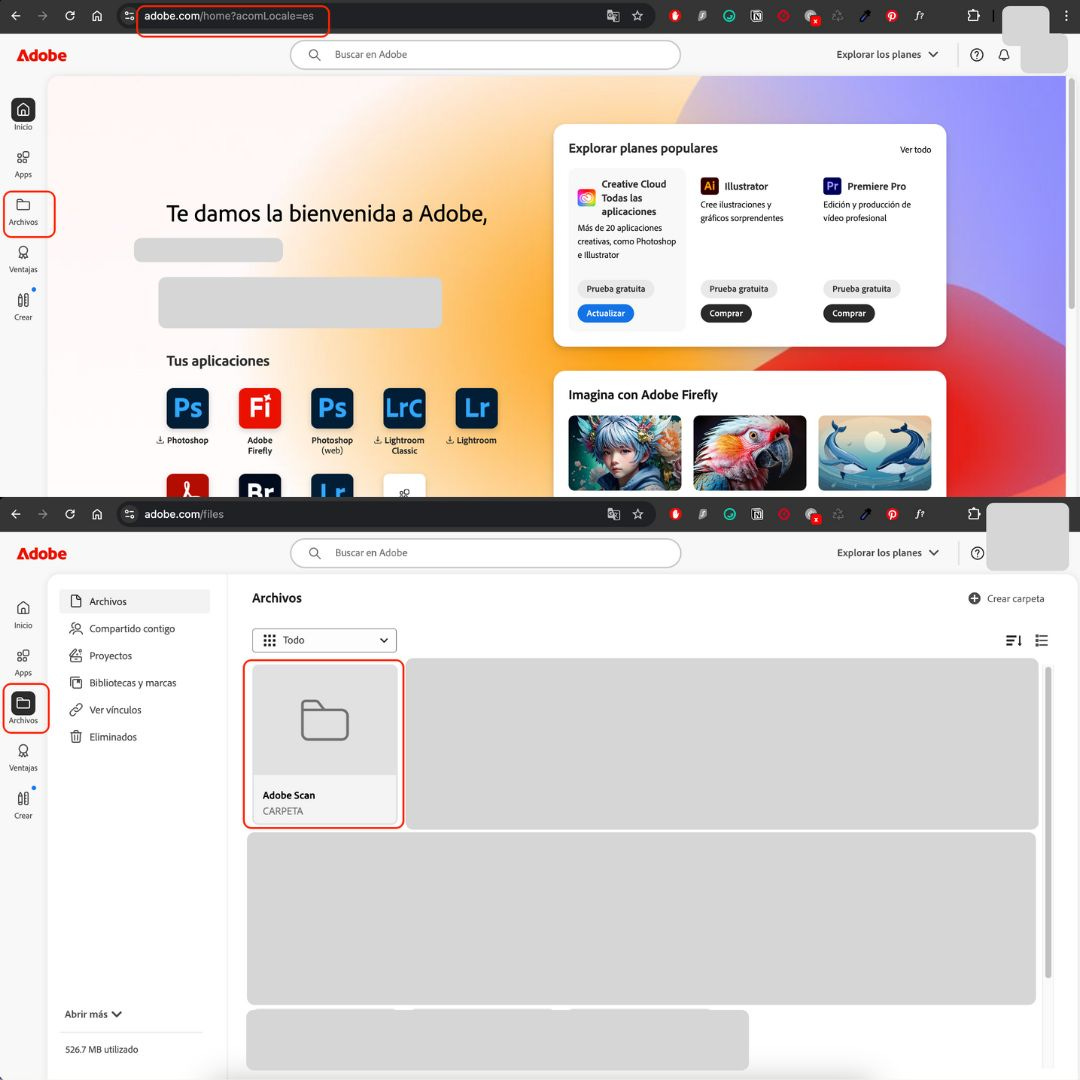
Task: Select Bibliotecas y marcas in the files panel
Action: 135,683
